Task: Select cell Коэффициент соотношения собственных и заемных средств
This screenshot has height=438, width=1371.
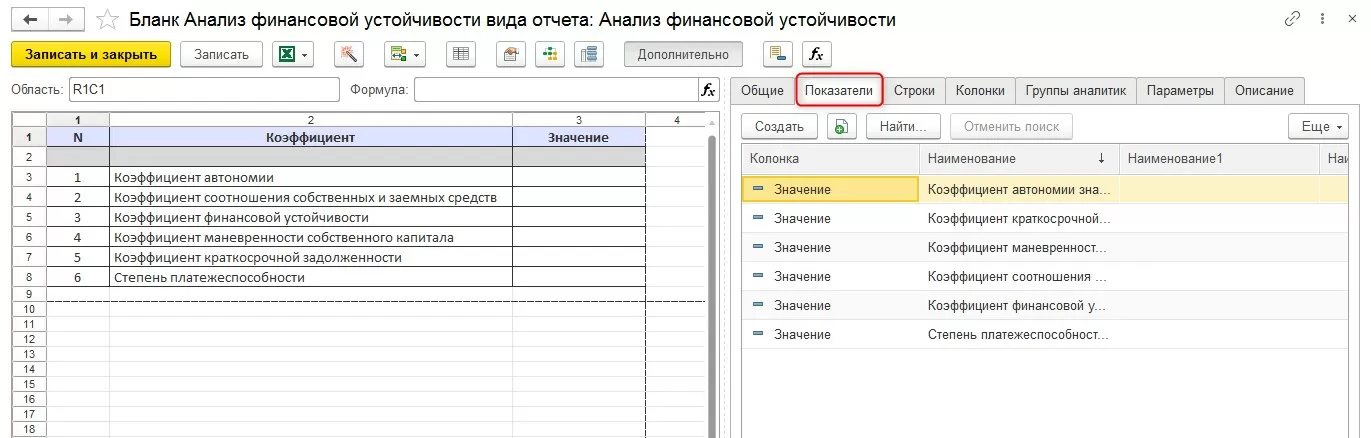Action: 311,197
